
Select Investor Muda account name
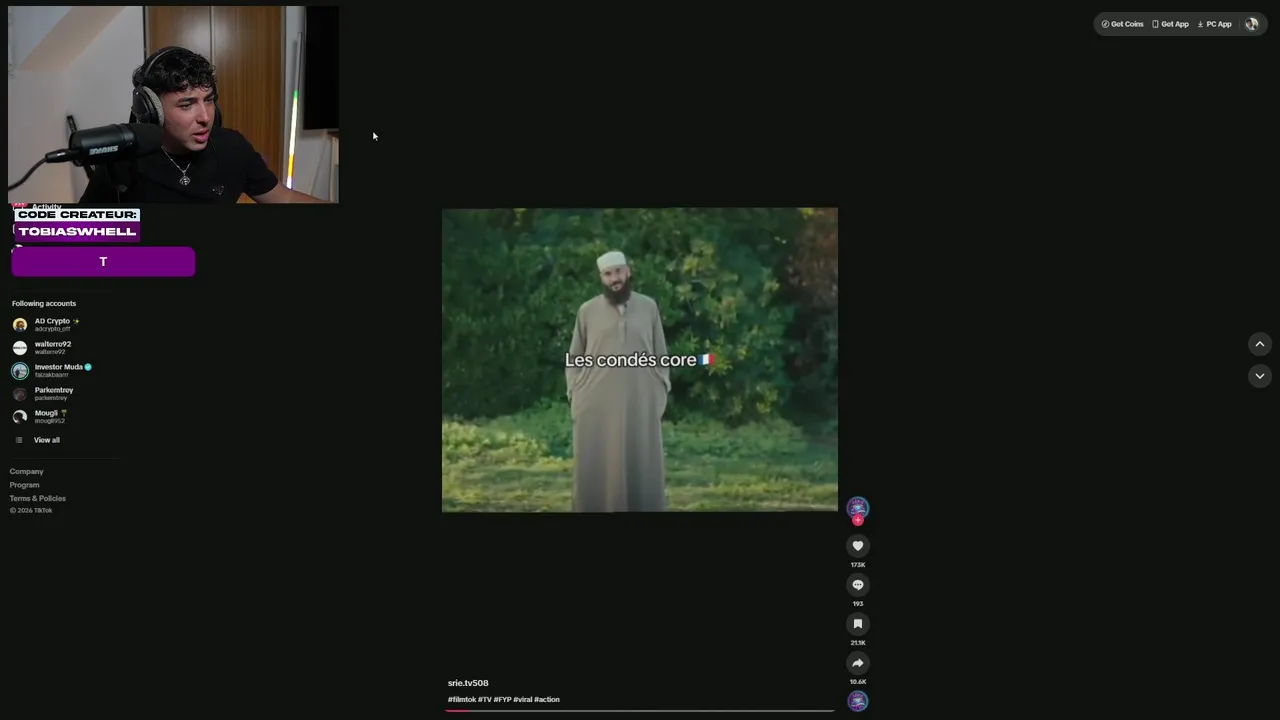click(59, 367)
